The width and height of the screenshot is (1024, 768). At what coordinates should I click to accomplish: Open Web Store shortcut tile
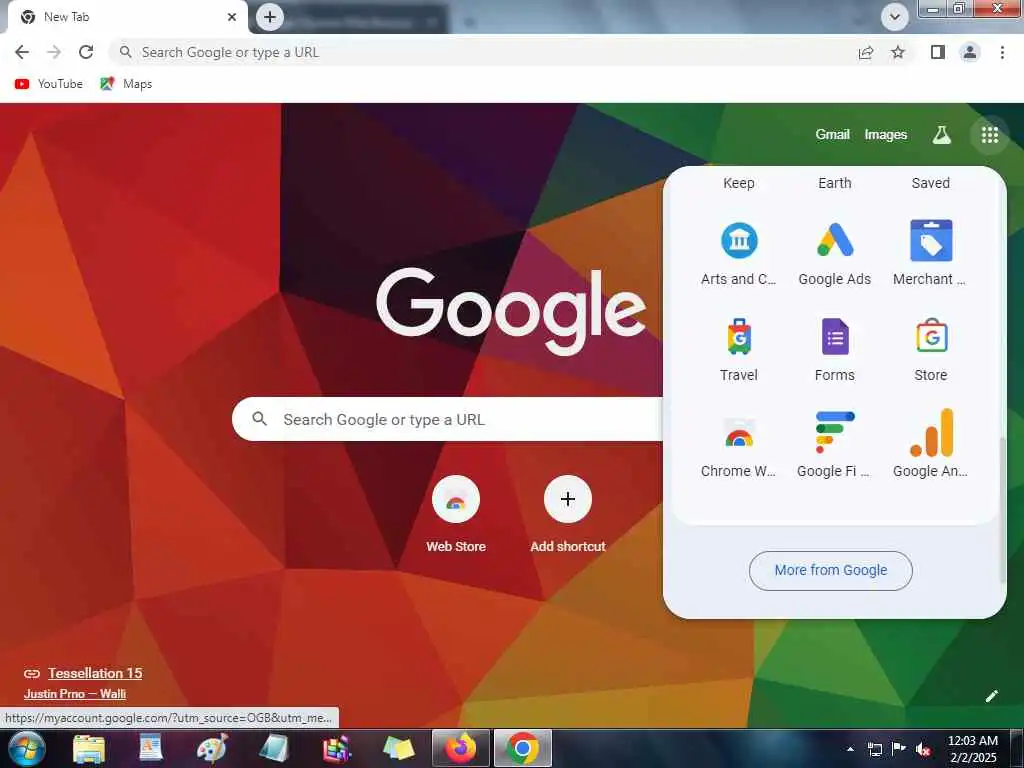tap(456, 515)
